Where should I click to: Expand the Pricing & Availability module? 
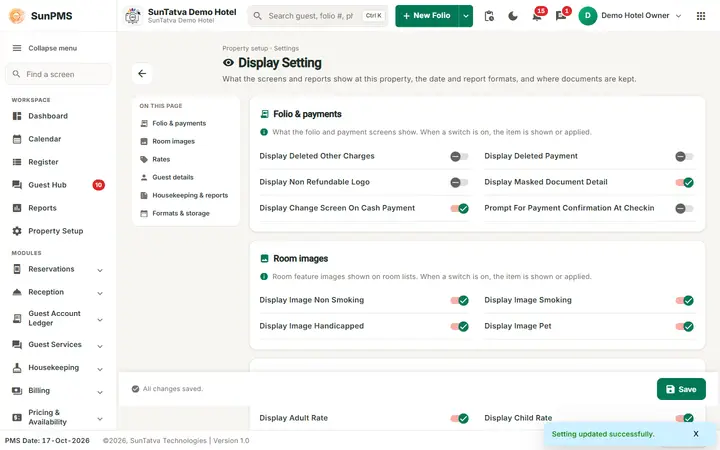coord(100,418)
